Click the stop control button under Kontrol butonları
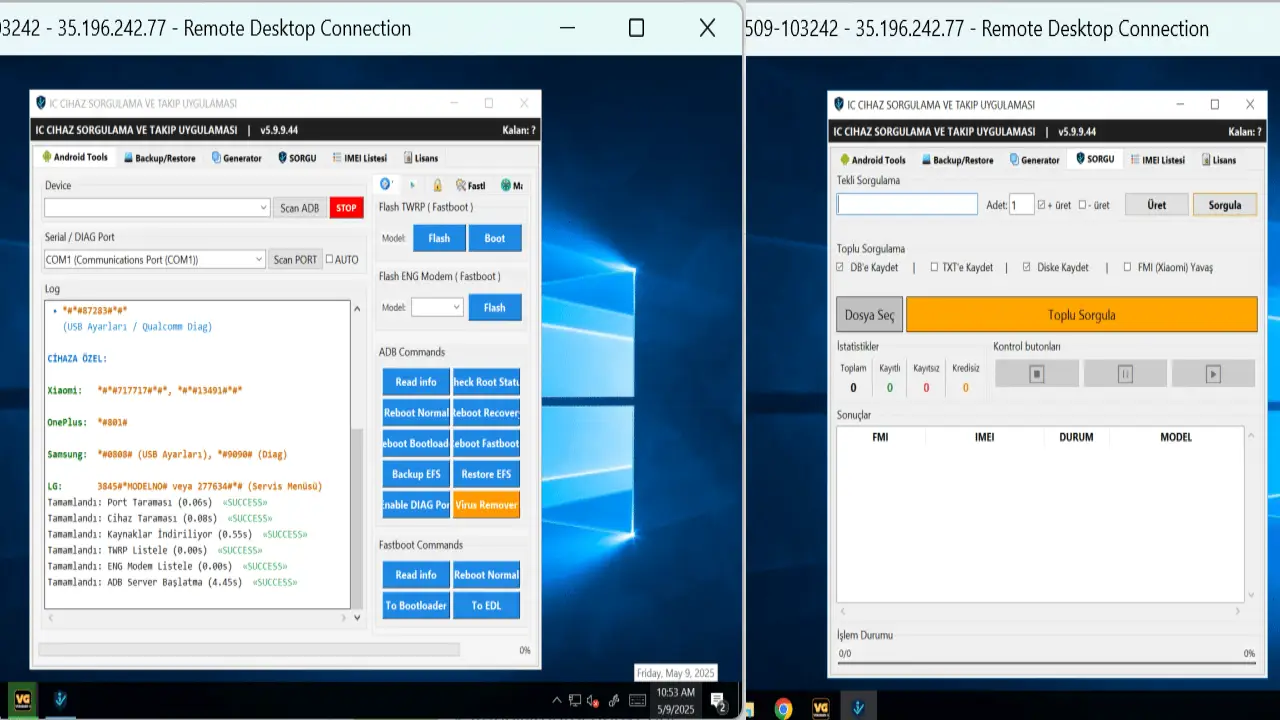 [1037, 374]
